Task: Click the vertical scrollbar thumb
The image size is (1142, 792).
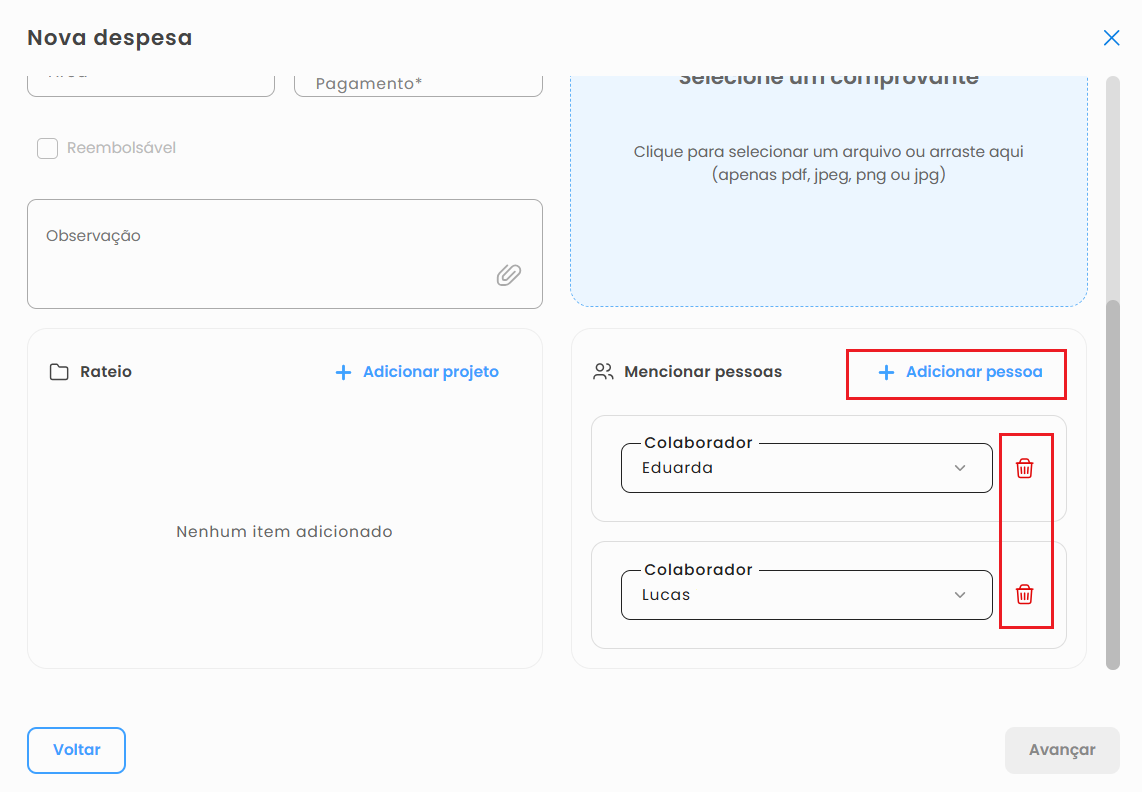Action: 1112,485
